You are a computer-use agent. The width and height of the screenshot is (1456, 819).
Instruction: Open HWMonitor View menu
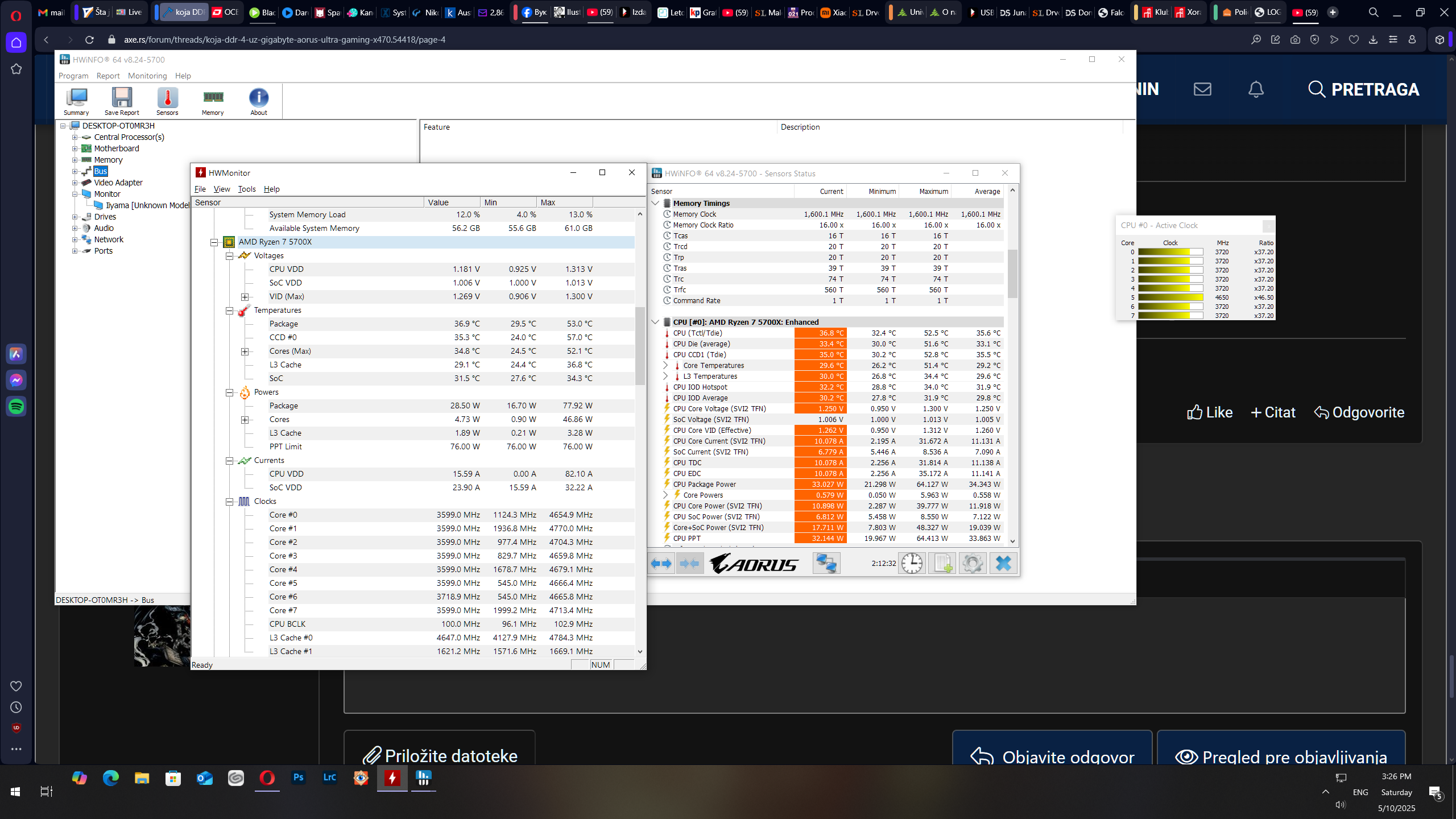click(x=222, y=189)
